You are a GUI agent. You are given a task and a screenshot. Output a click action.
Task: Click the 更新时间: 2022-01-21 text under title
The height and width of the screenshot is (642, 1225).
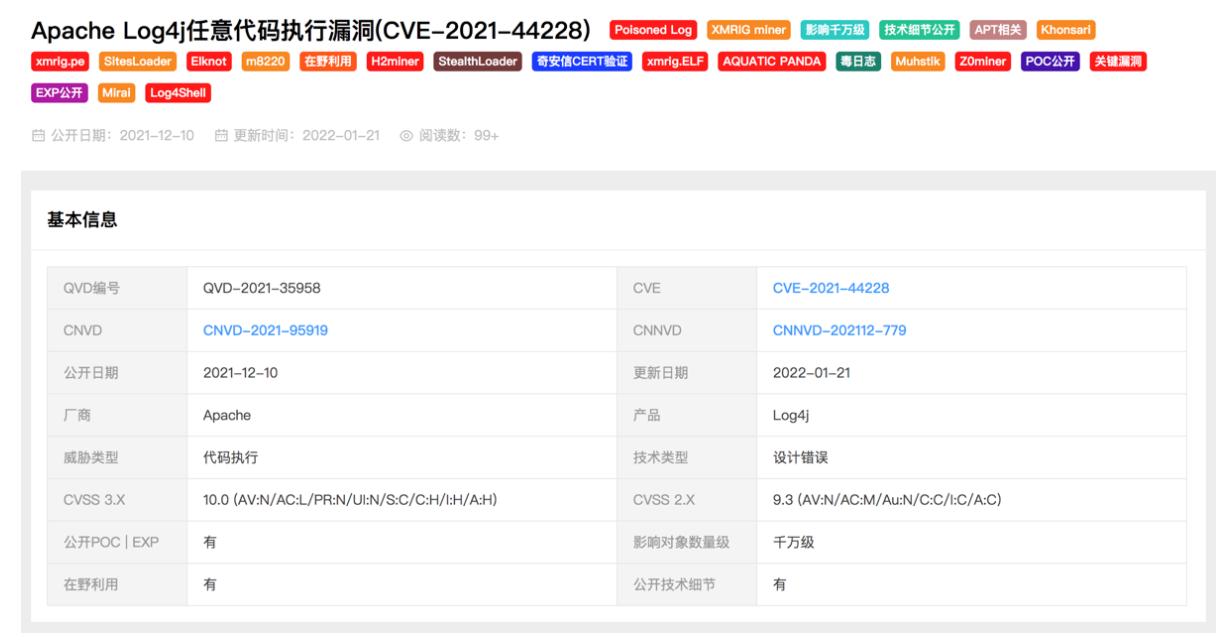[x=306, y=138]
